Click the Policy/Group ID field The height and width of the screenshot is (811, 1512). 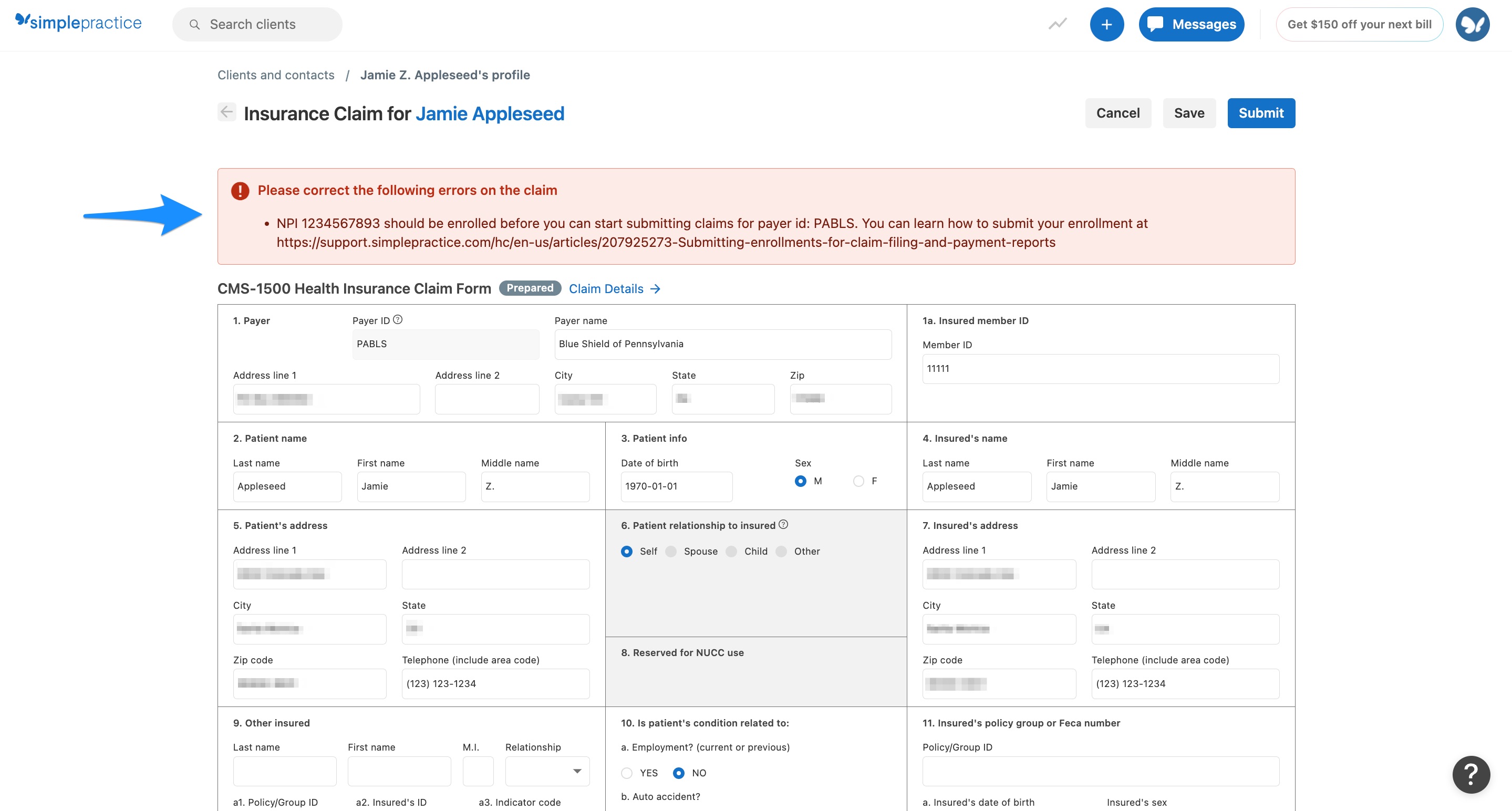(1101, 771)
